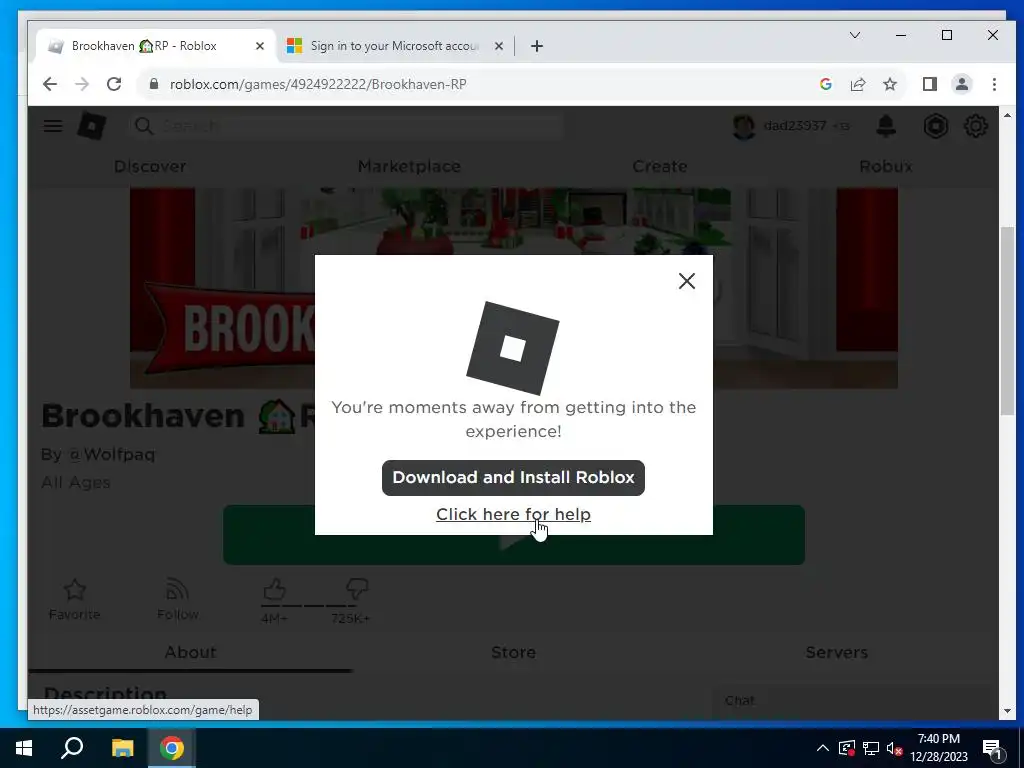Open the Create menu item
Viewport: 1024px width, 768px height.
pyautogui.click(x=660, y=167)
